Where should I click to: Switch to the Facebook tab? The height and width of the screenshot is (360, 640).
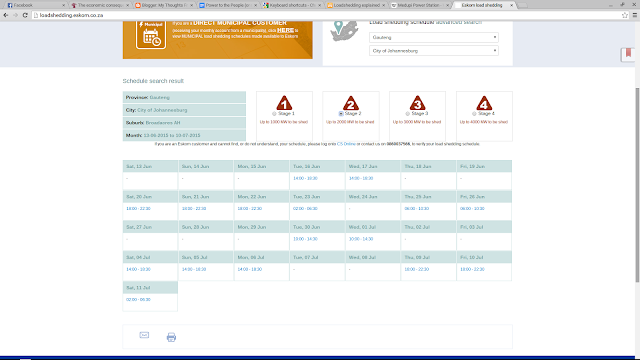(35, 5)
